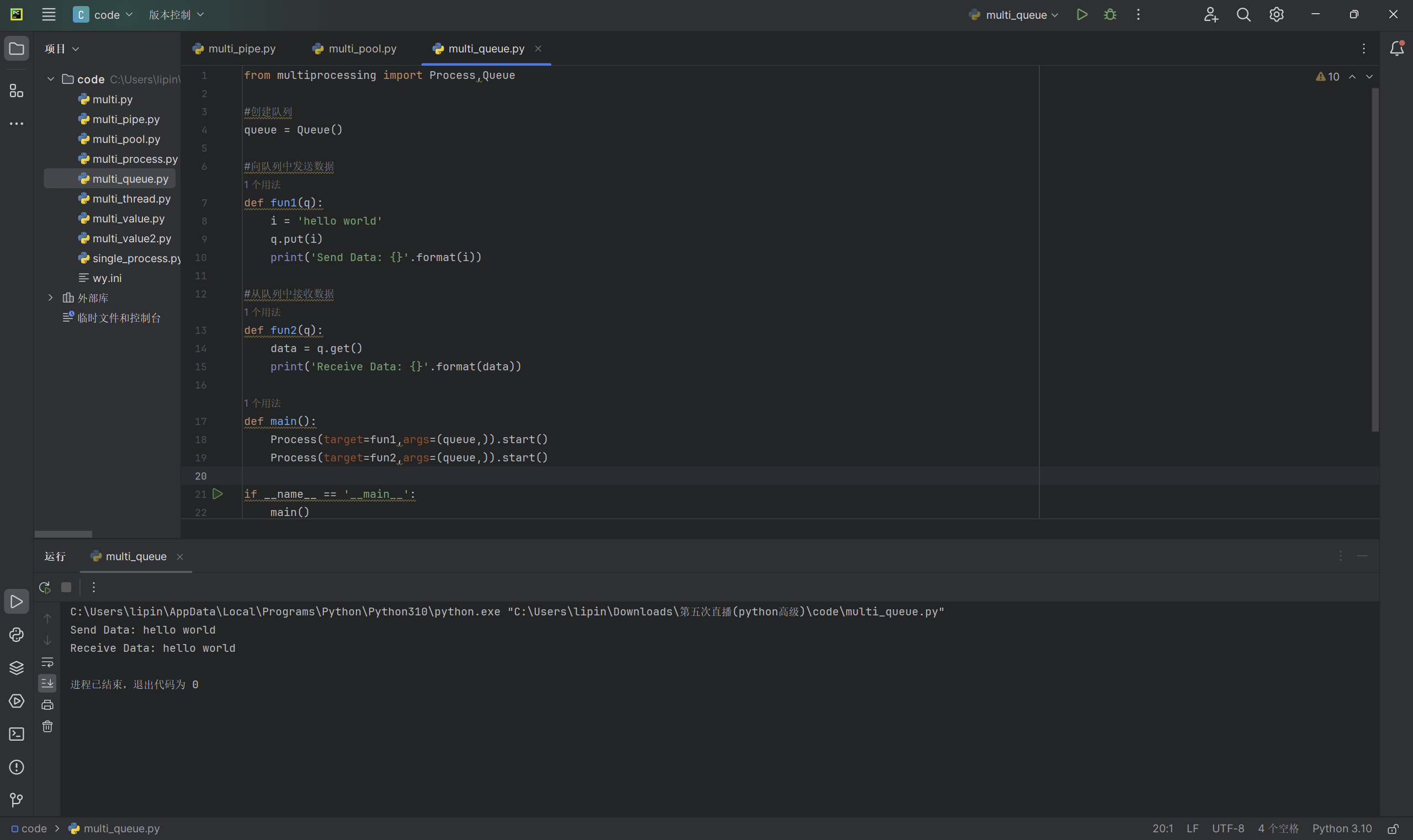Click gutter run arrow at line 21
This screenshot has width=1413, height=840.
(217, 494)
